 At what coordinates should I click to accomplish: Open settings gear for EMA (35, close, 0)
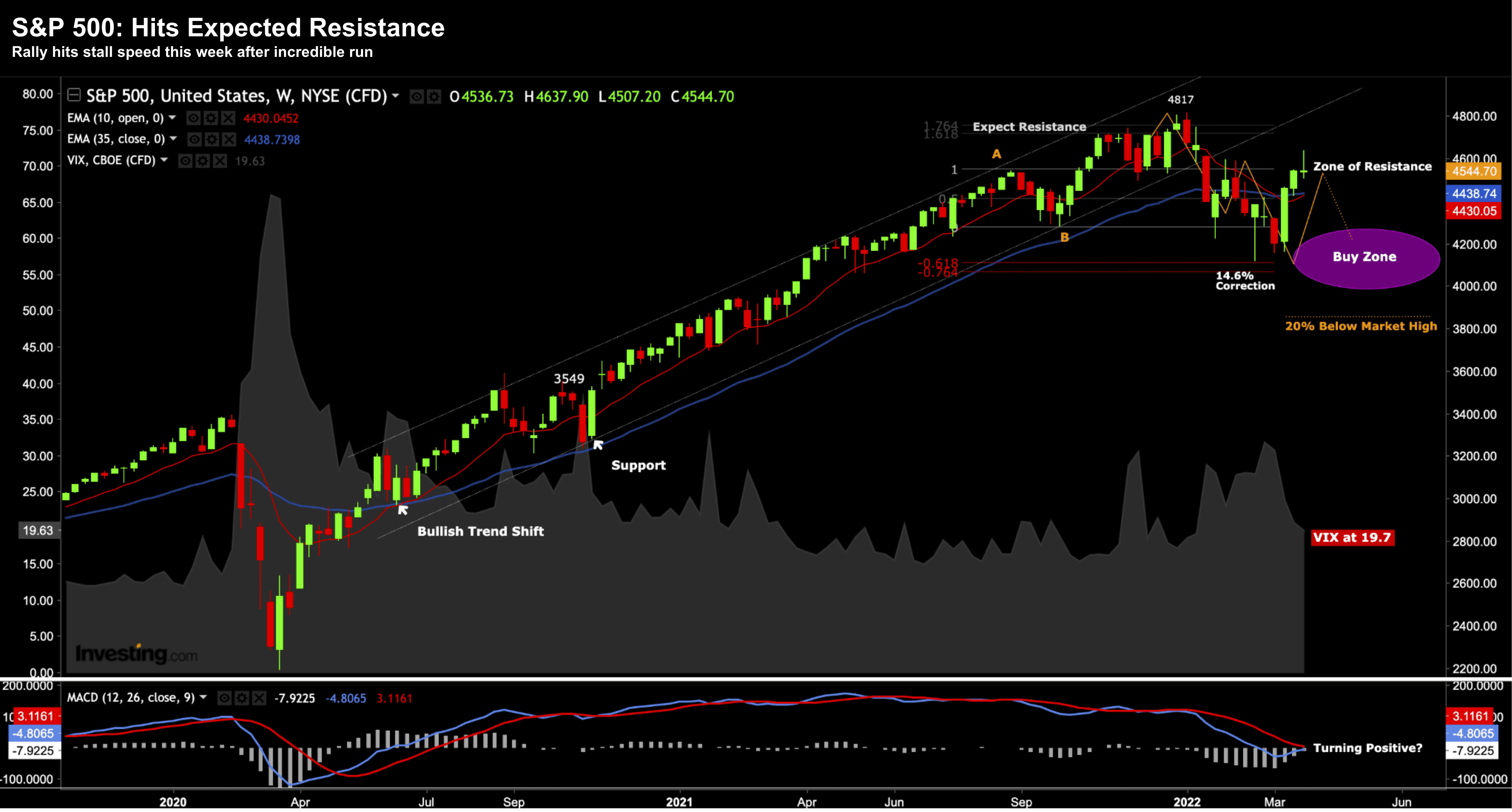click(211, 140)
